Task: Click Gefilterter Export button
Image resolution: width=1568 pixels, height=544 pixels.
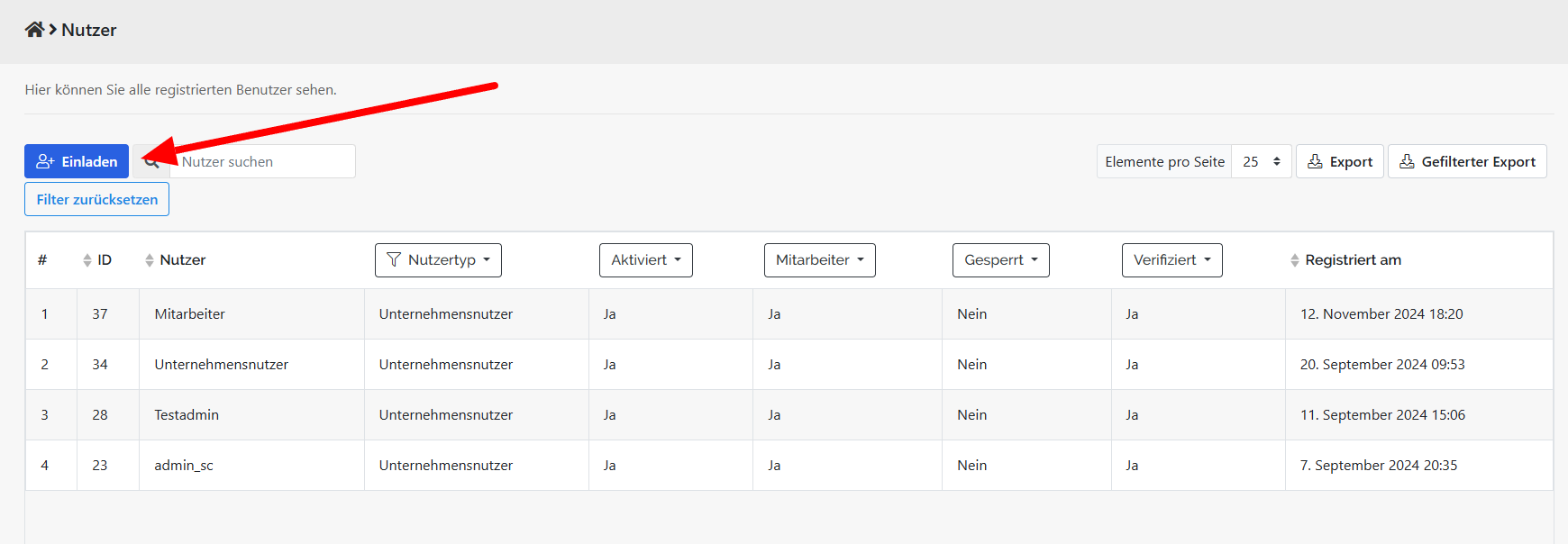Action: coord(1466,161)
